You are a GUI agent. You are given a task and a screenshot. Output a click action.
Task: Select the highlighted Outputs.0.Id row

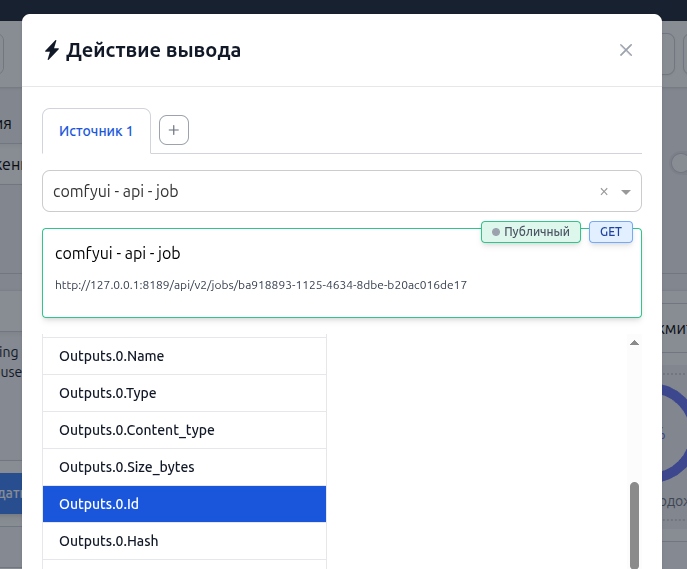(184, 504)
